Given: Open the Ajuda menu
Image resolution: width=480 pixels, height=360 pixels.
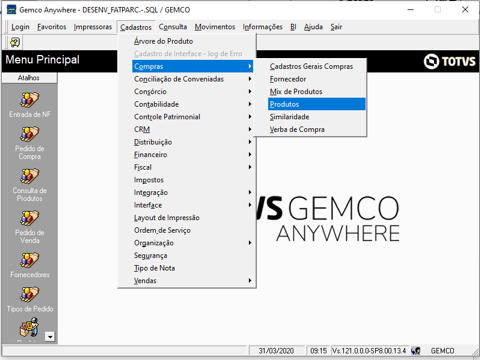Looking at the screenshot, I should 313,27.
